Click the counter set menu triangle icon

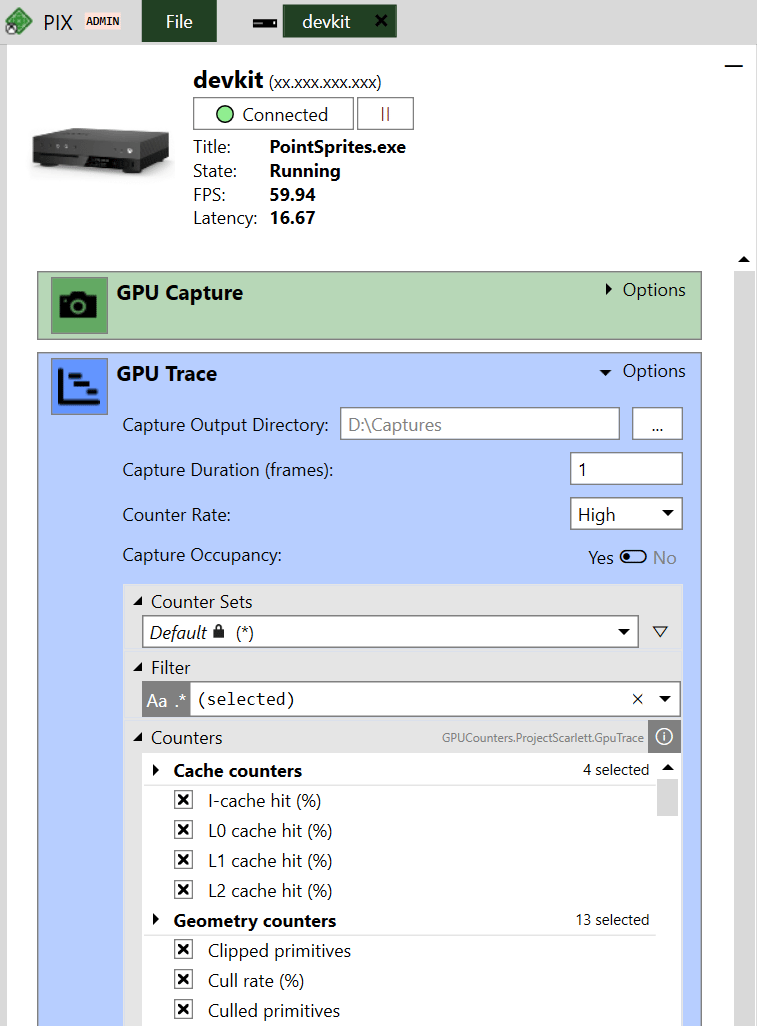[660, 632]
